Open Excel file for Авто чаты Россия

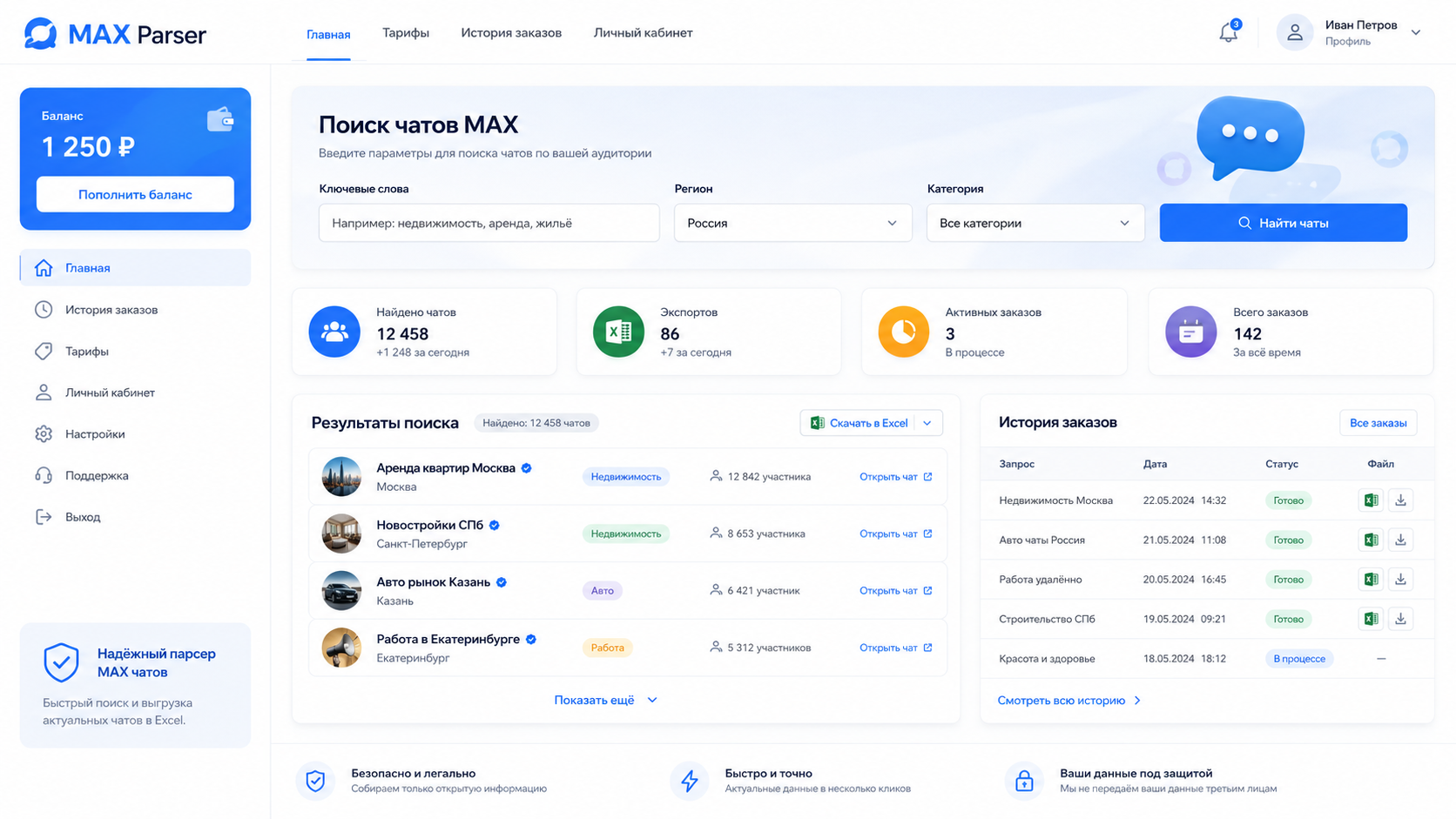[x=1371, y=540]
